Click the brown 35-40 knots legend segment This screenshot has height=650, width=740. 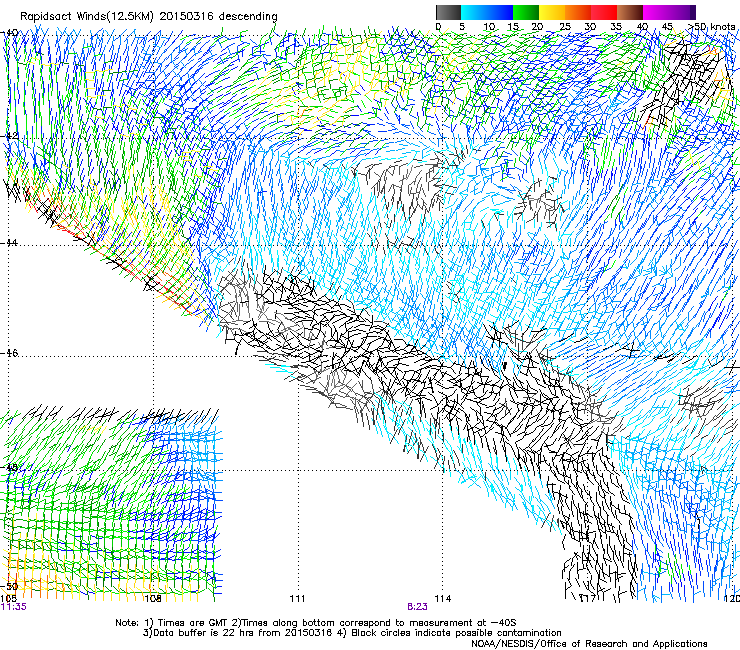point(630,12)
